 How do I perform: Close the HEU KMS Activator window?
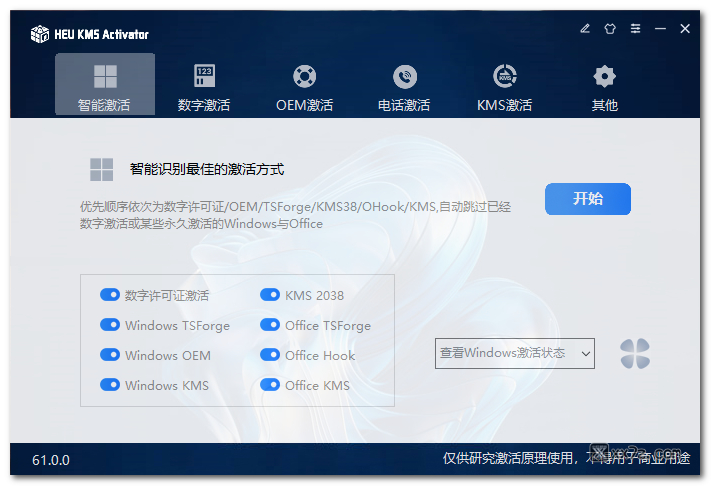click(685, 29)
